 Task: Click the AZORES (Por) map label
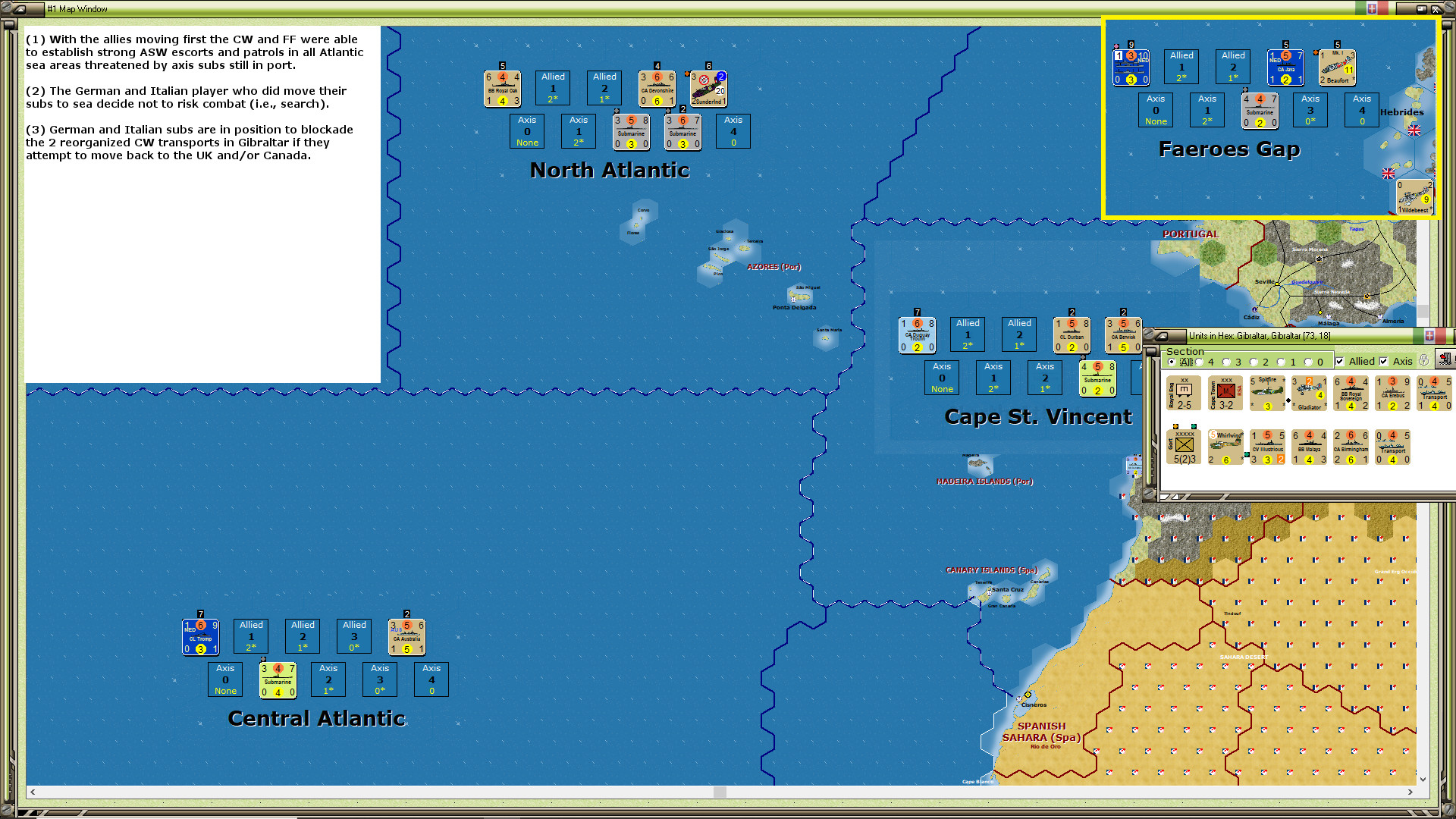click(x=773, y=267)
